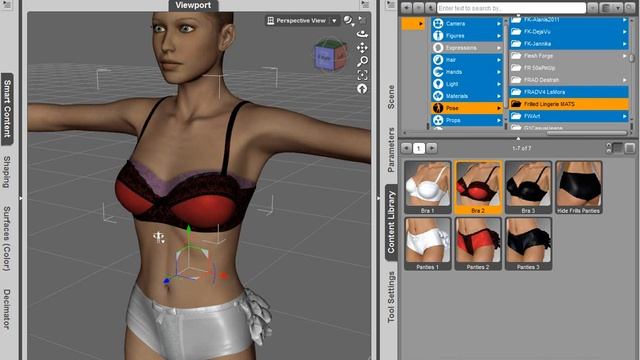Click the view orientation cube

(x=330, y=56)
